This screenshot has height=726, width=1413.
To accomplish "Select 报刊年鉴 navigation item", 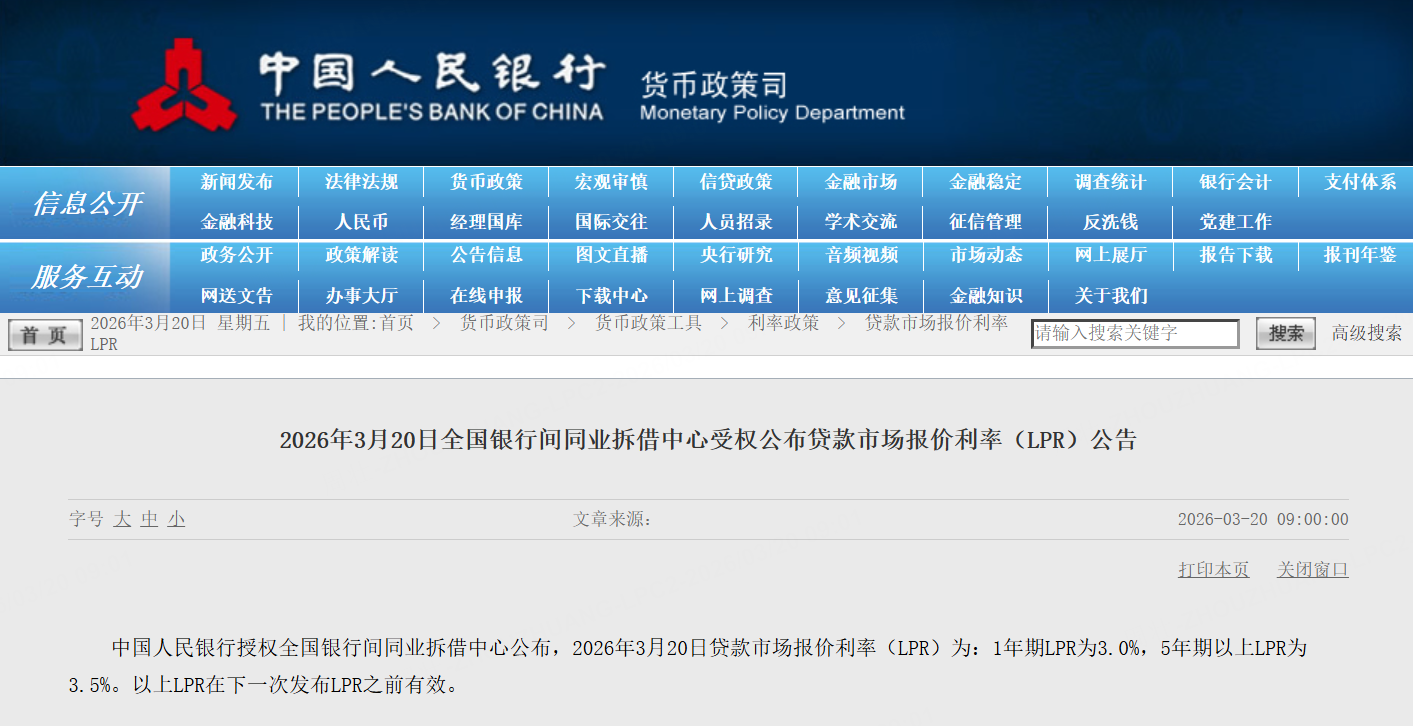I will 1360,255.
